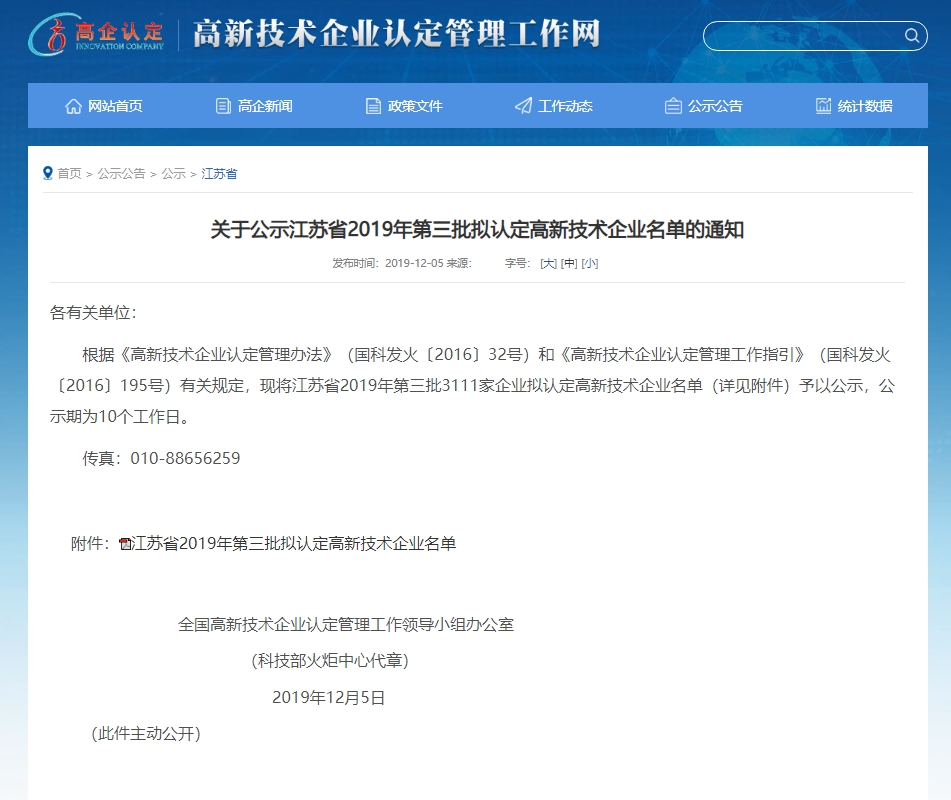Click the news icon beside 高企新闻
Viewport: 951px width, 800px height.
click(223, 106)
